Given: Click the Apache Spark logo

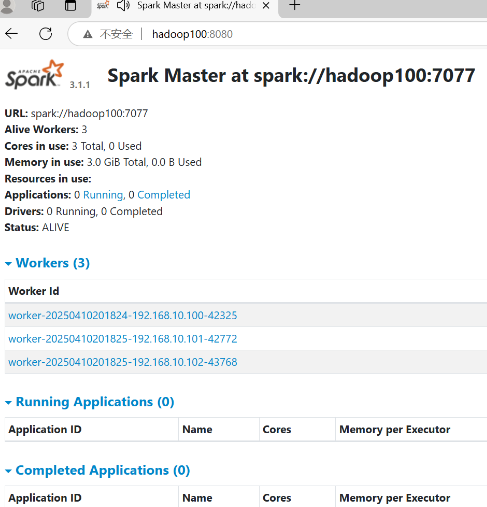Looking at the screenshot, I should click(x=34, y=75).
